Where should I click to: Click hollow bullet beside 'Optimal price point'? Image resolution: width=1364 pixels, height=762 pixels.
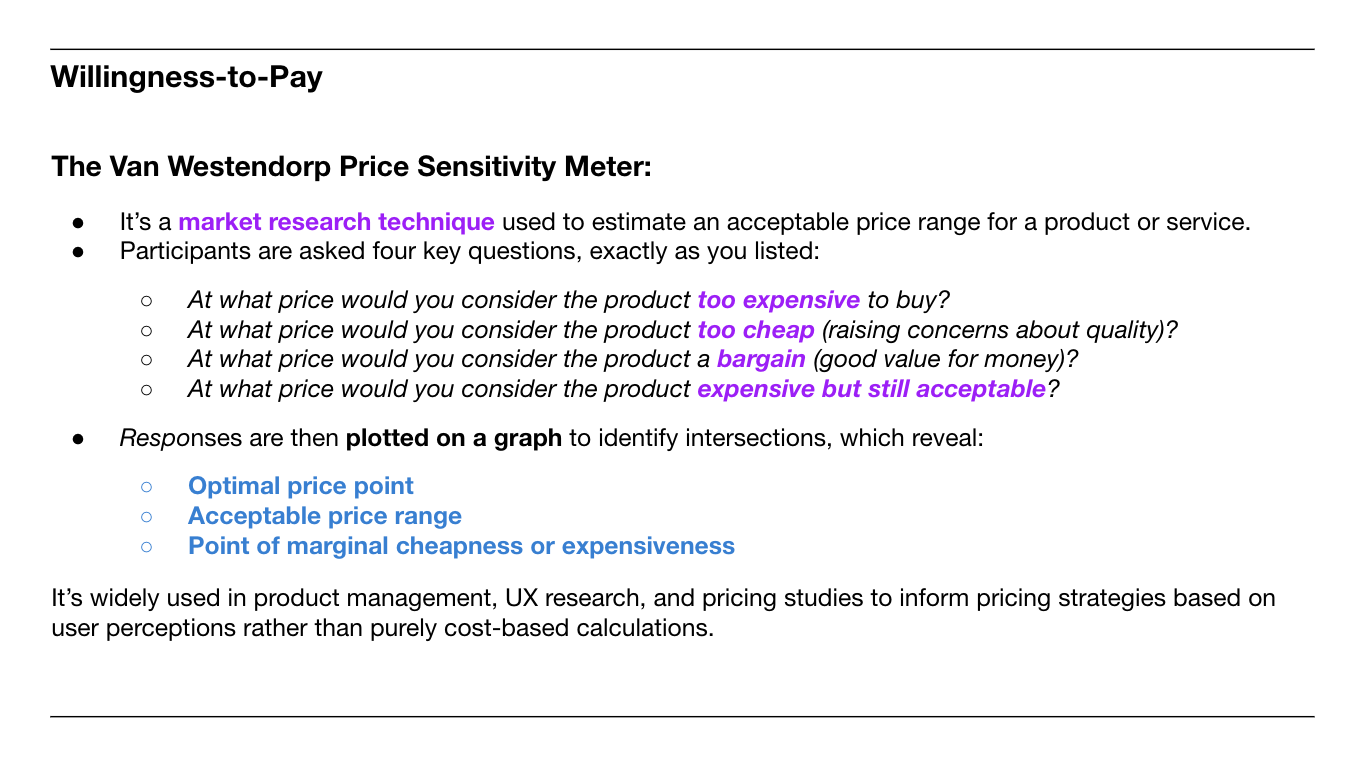pyautogui.click(x=146, y=487)
